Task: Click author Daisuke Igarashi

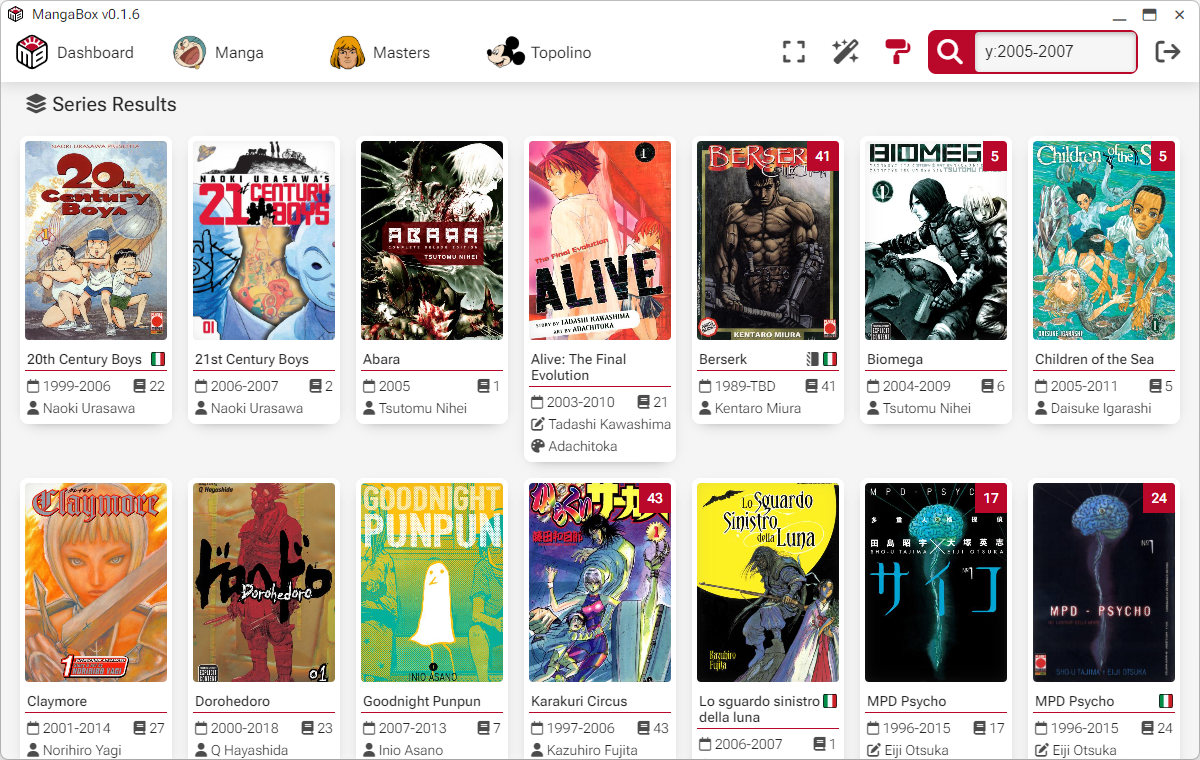Action: click(x=1101, y=408)
